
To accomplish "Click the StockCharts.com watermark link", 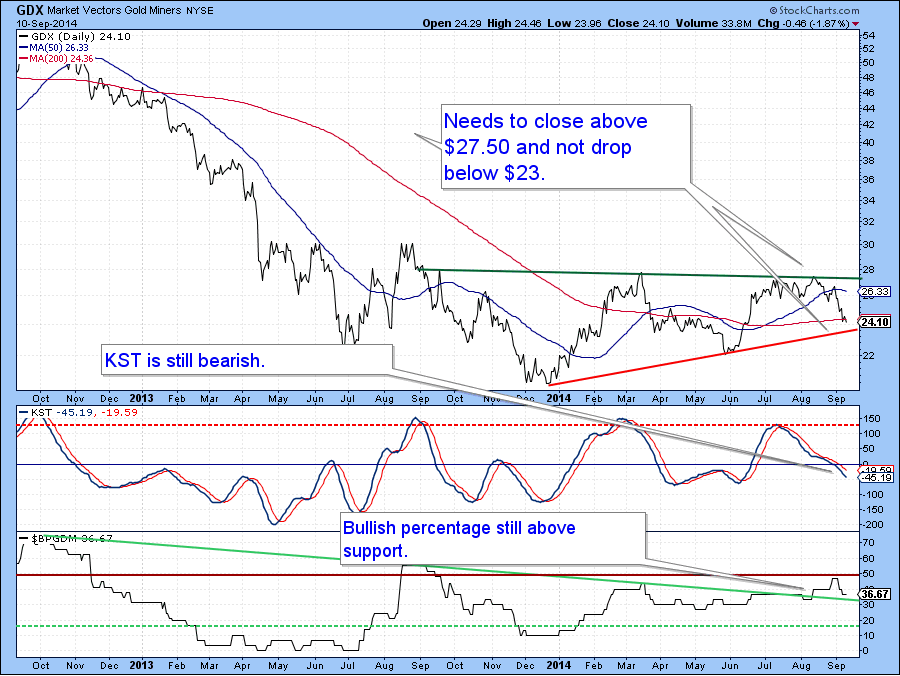I will tap(814, 10).
